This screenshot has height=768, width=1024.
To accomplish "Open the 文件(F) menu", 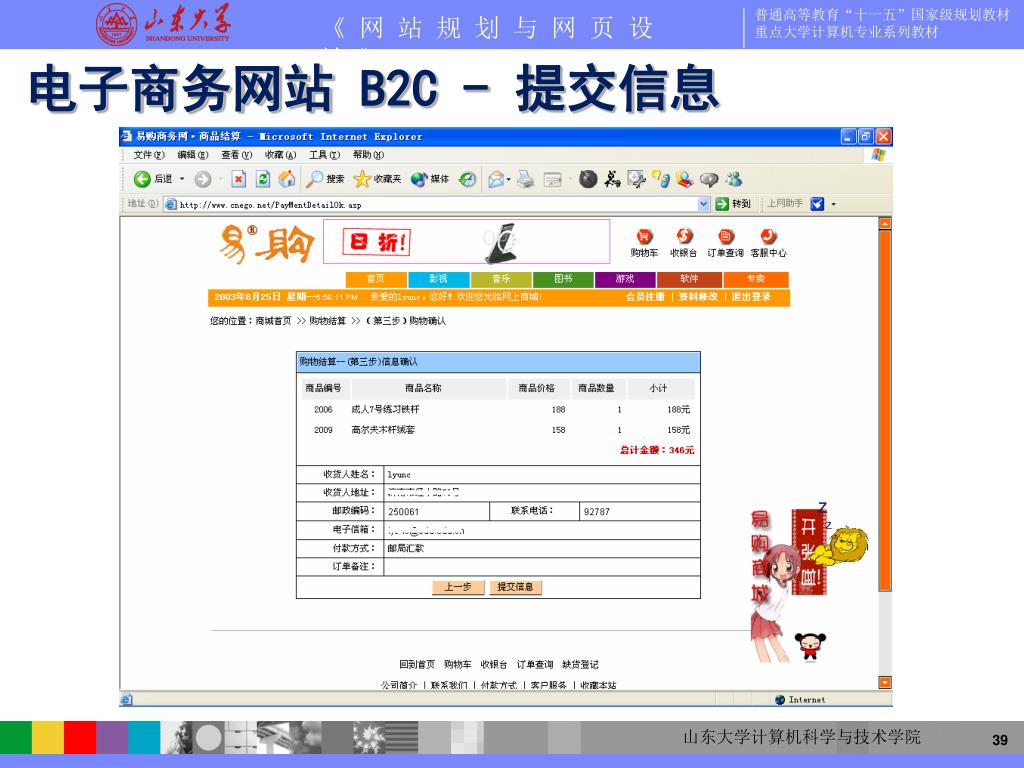I will click(x=149, y=155).
